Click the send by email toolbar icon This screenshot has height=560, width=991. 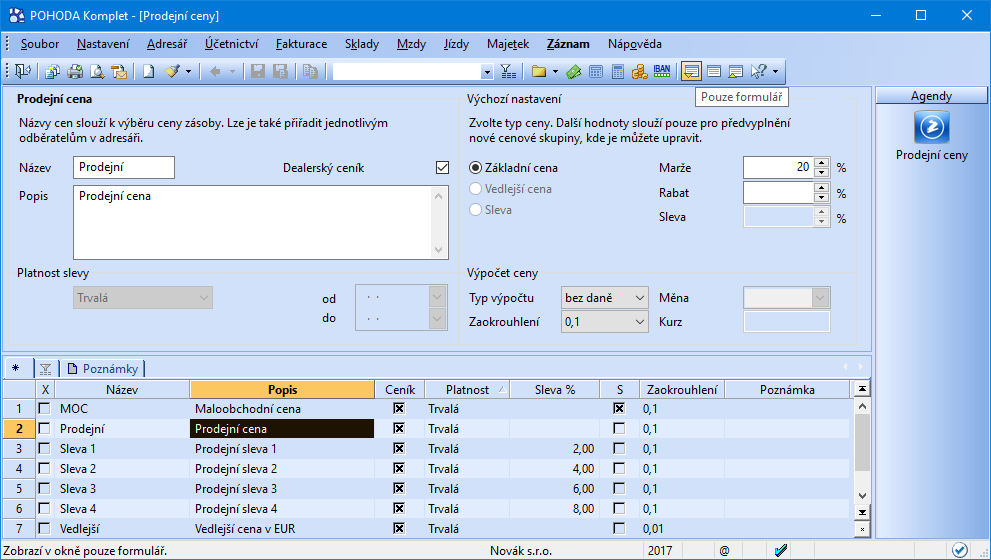pos(119,71)
